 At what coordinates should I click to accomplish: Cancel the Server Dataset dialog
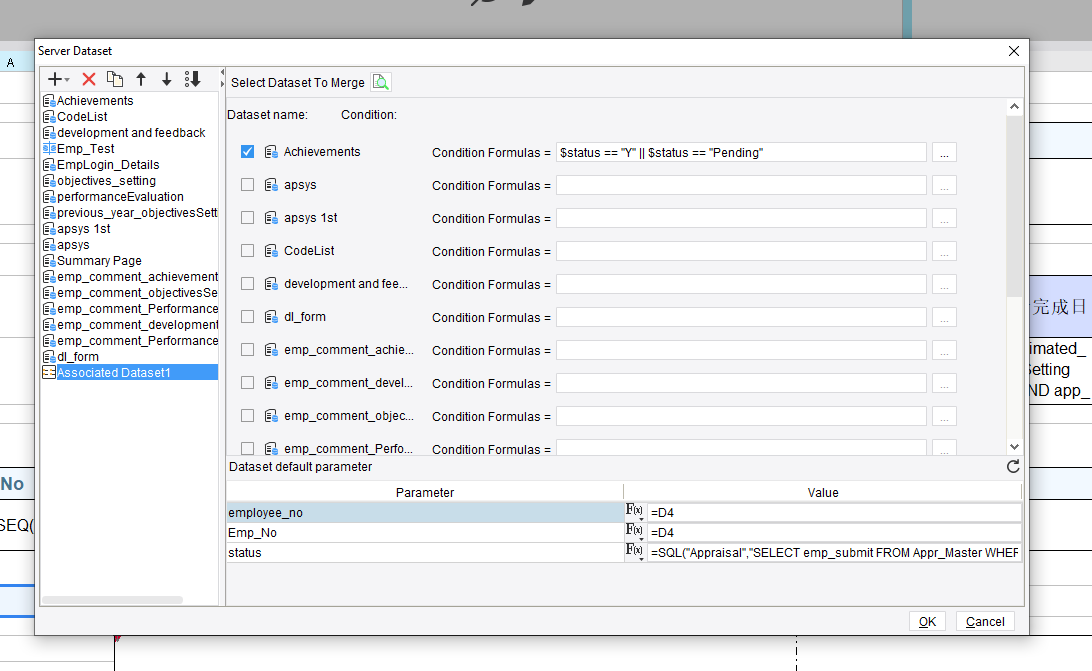[x=985, y=622]
